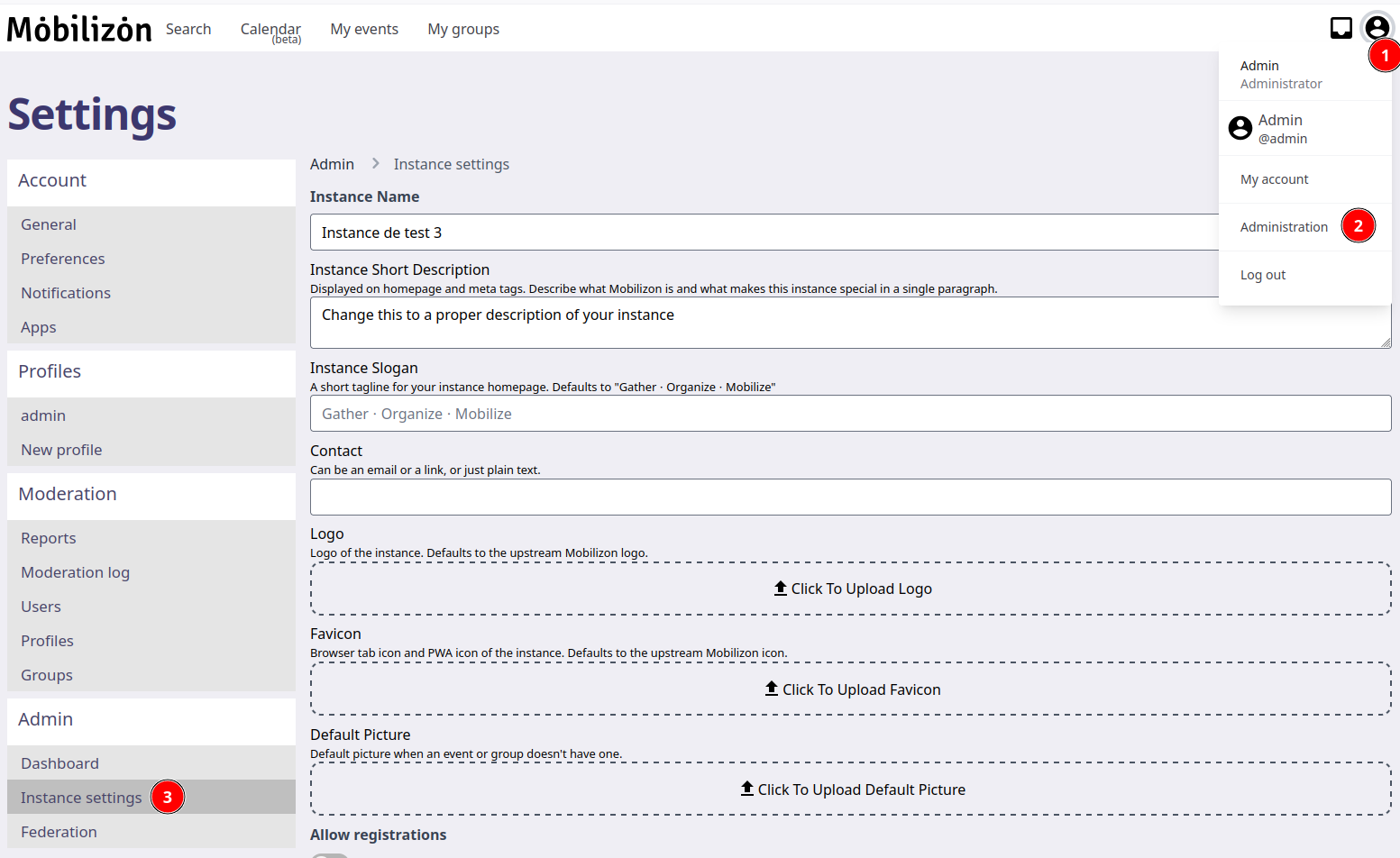Click the Mobilizon logo

(79, 29)
